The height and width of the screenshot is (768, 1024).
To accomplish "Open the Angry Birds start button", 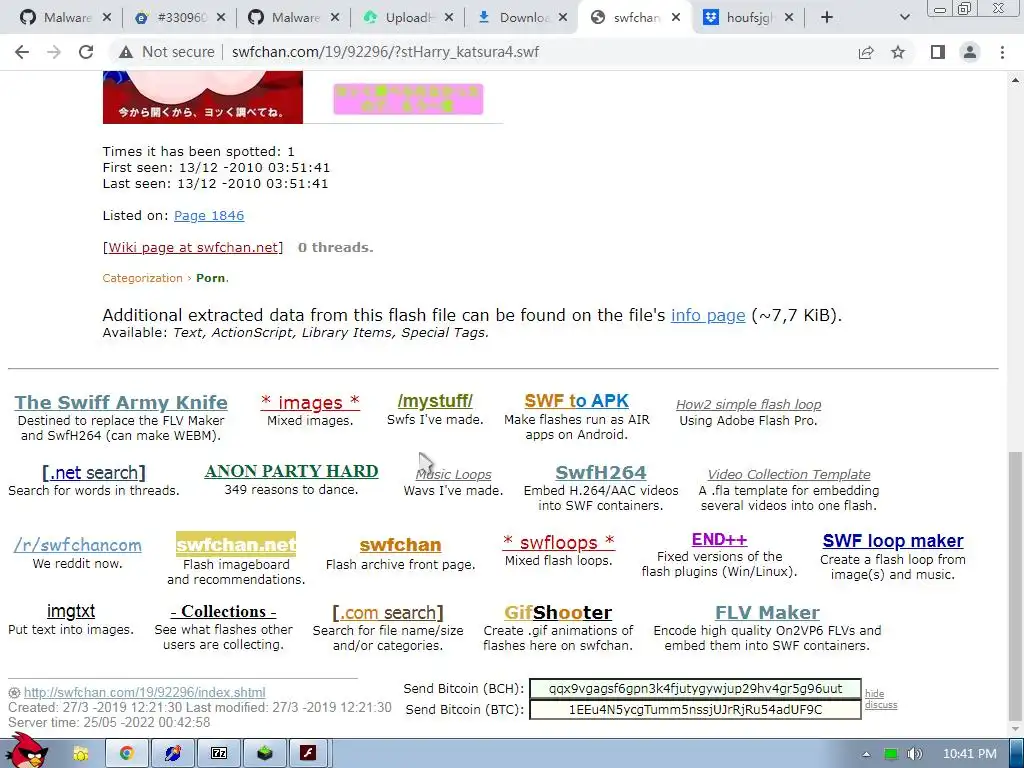I will tap(26, 751).
